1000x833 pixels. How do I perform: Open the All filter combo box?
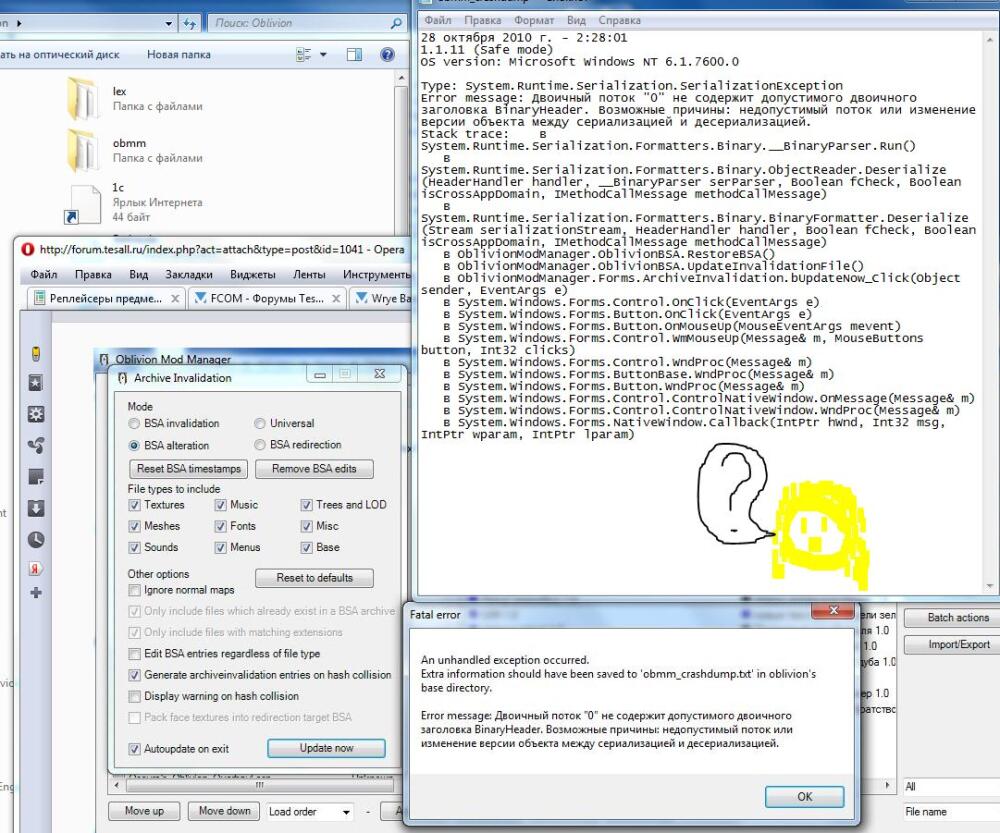[x=951, y=786]
